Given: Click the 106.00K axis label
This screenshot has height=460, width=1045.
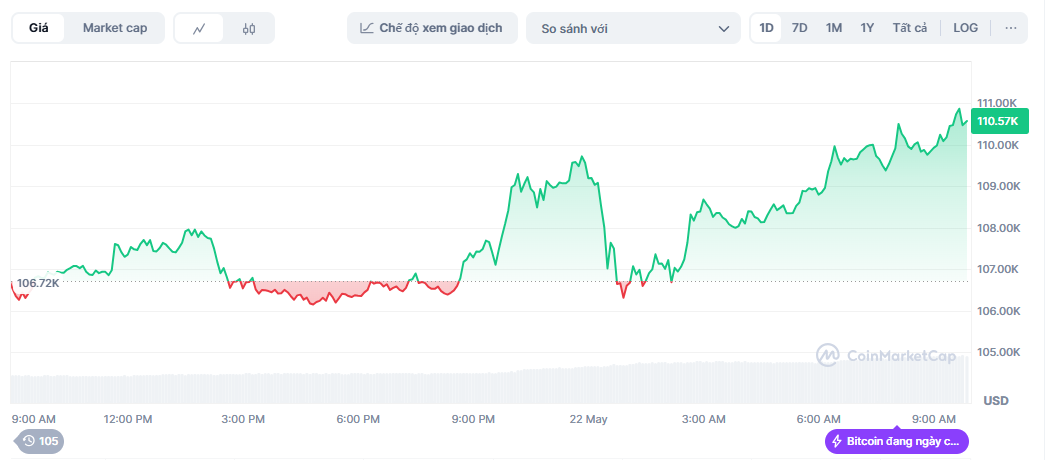Looking at the screenshot, I should click(998, 311).
